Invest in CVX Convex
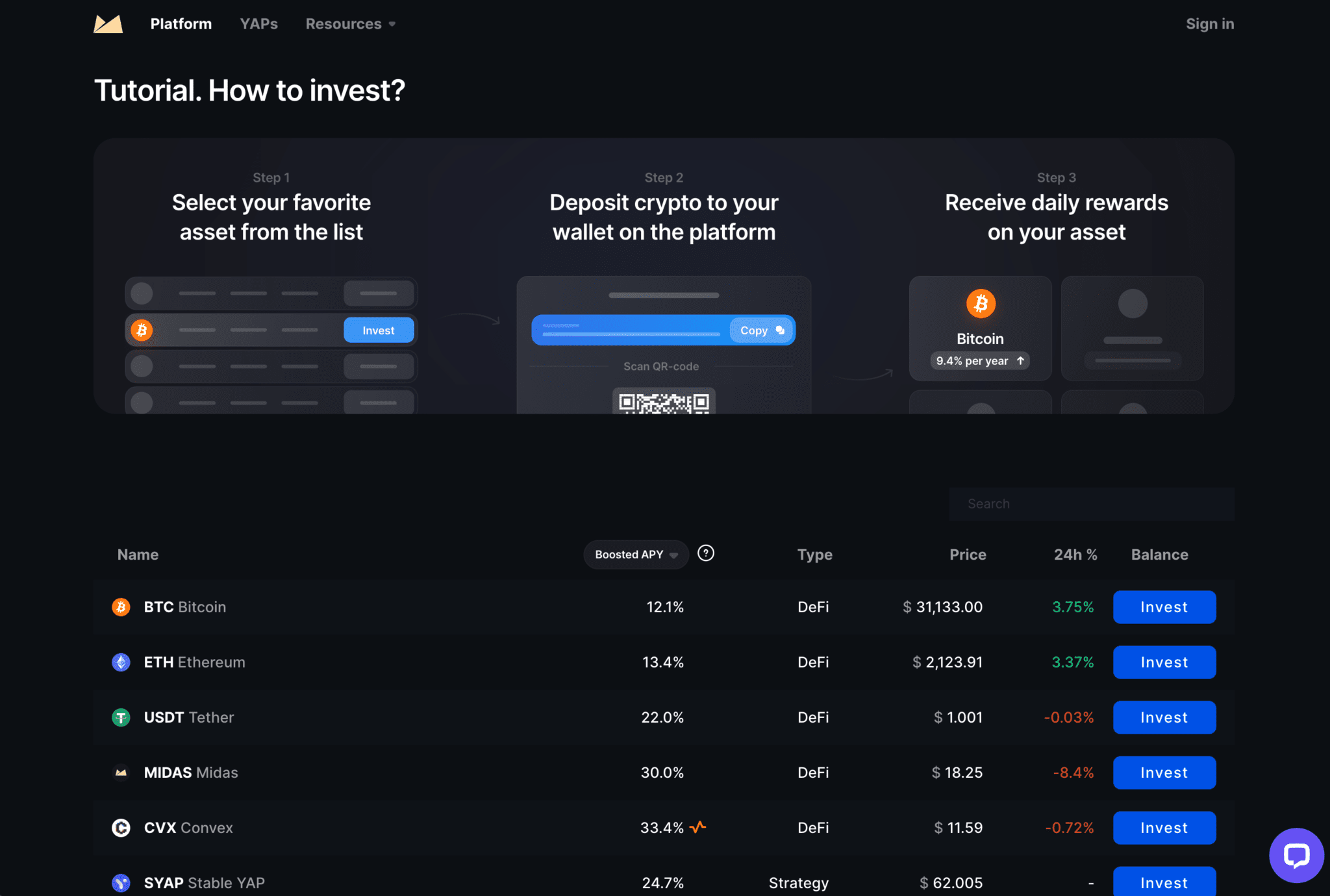 1164,828
